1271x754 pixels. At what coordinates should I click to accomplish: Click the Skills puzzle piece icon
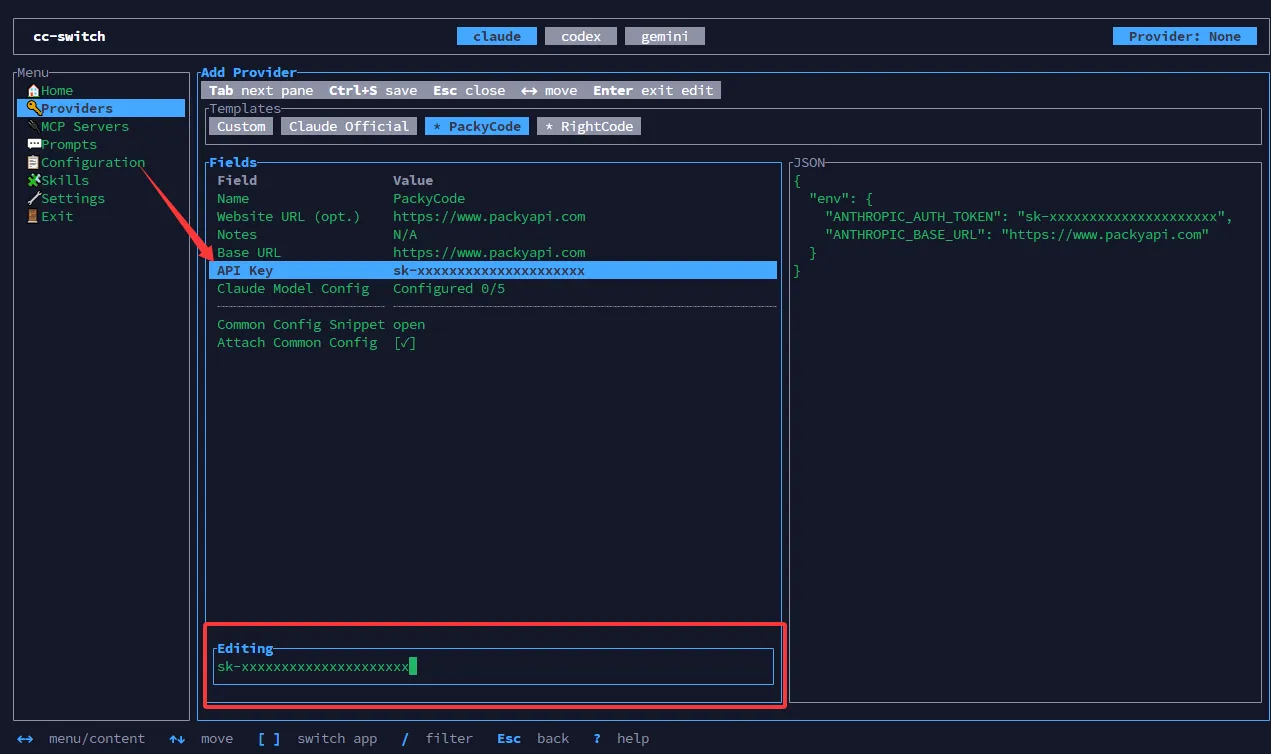pos(33,180)
